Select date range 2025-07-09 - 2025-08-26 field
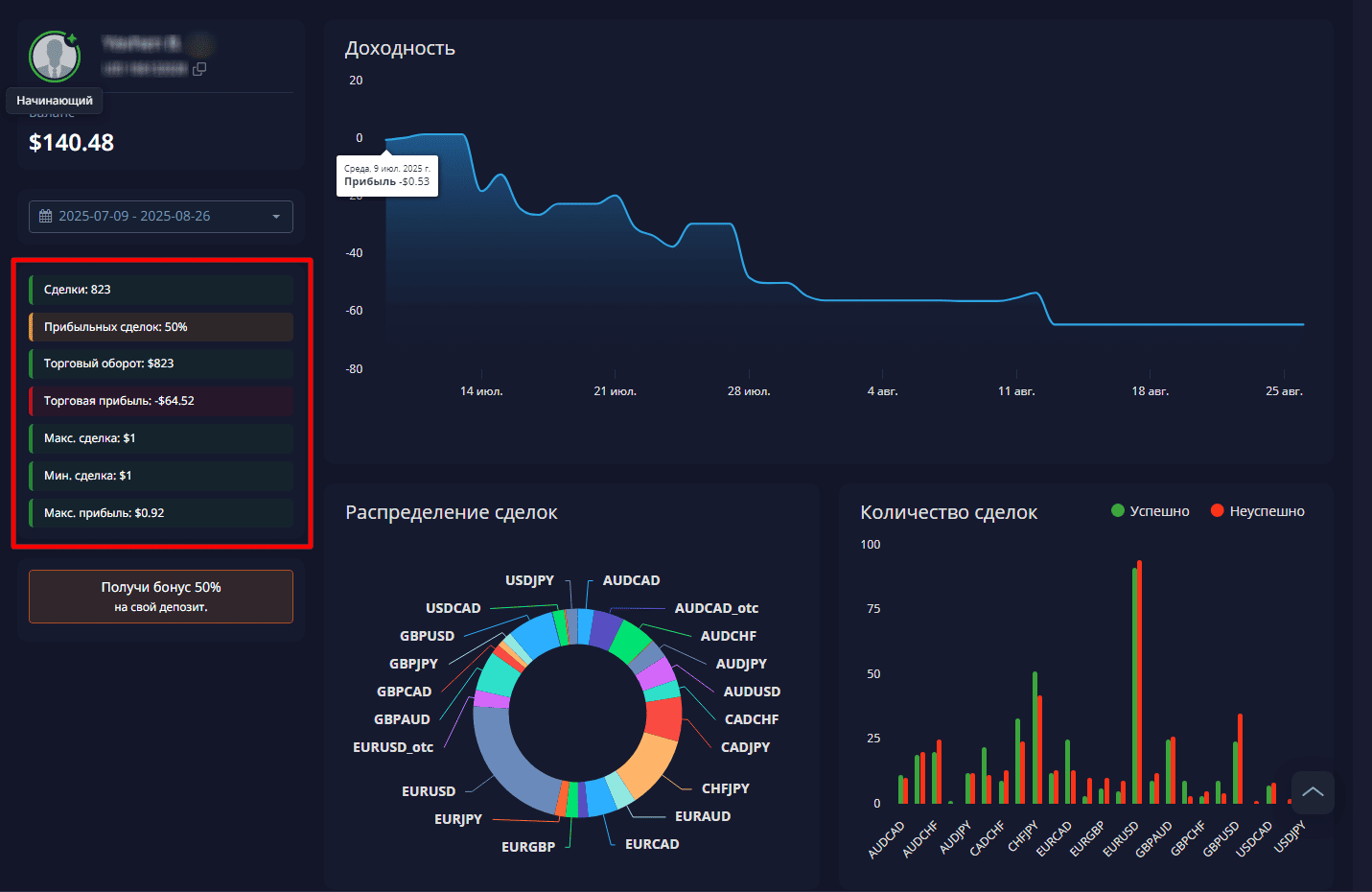Image resolution: width=1372 pixels, height=892 pixels. click(161, 217)
